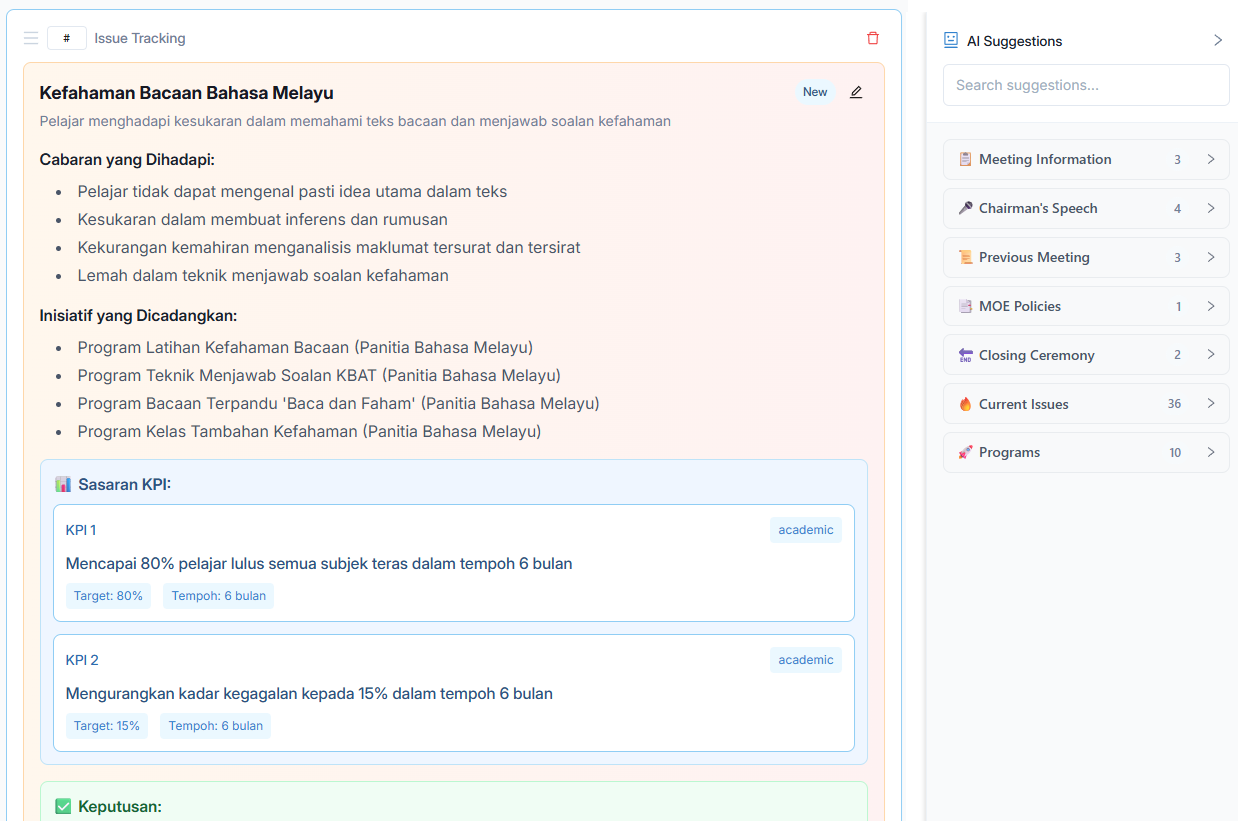Expand the Previous Meeting section
Screen dimensions: 1238x821
coord(1212,257)
